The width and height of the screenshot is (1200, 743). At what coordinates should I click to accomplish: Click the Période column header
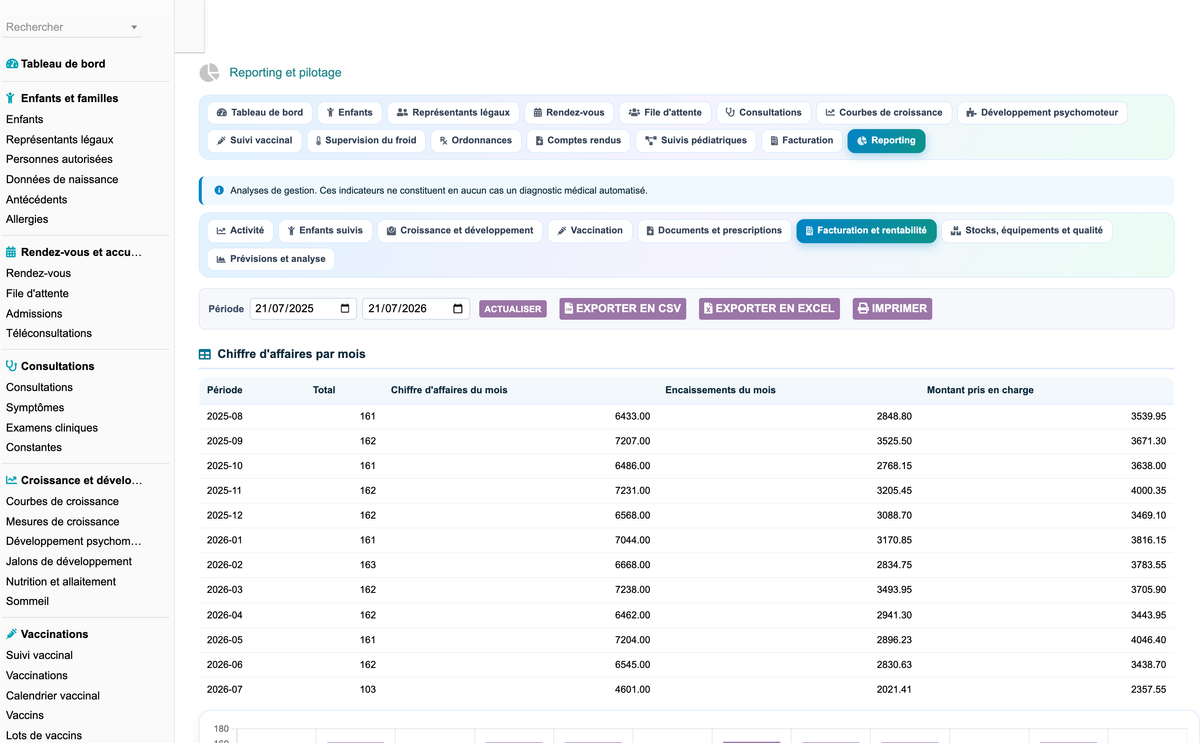coord(225,390)
